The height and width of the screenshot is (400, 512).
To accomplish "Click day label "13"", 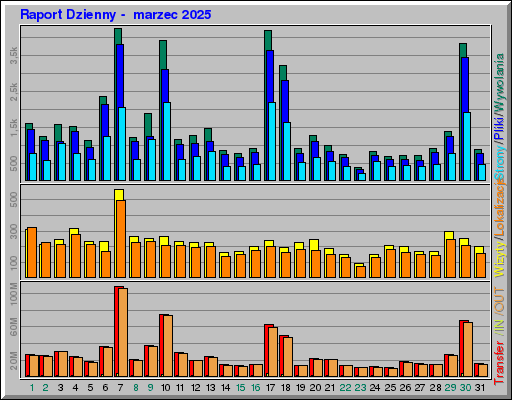I will [x=210, y=388].
